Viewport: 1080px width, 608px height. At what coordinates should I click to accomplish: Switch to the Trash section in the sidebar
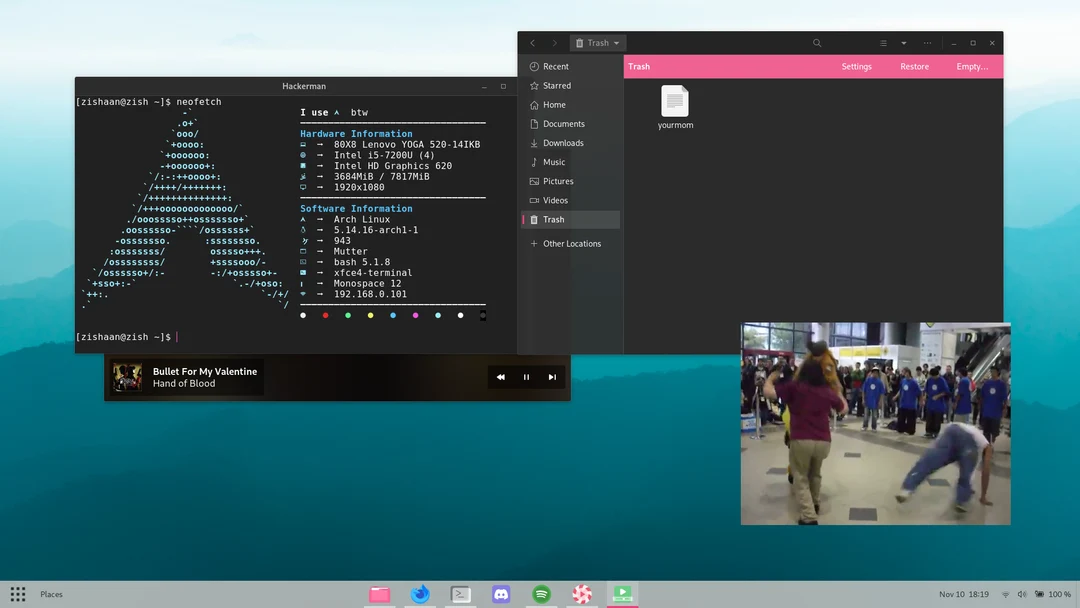pyautogui.click(x=552, y=219)
